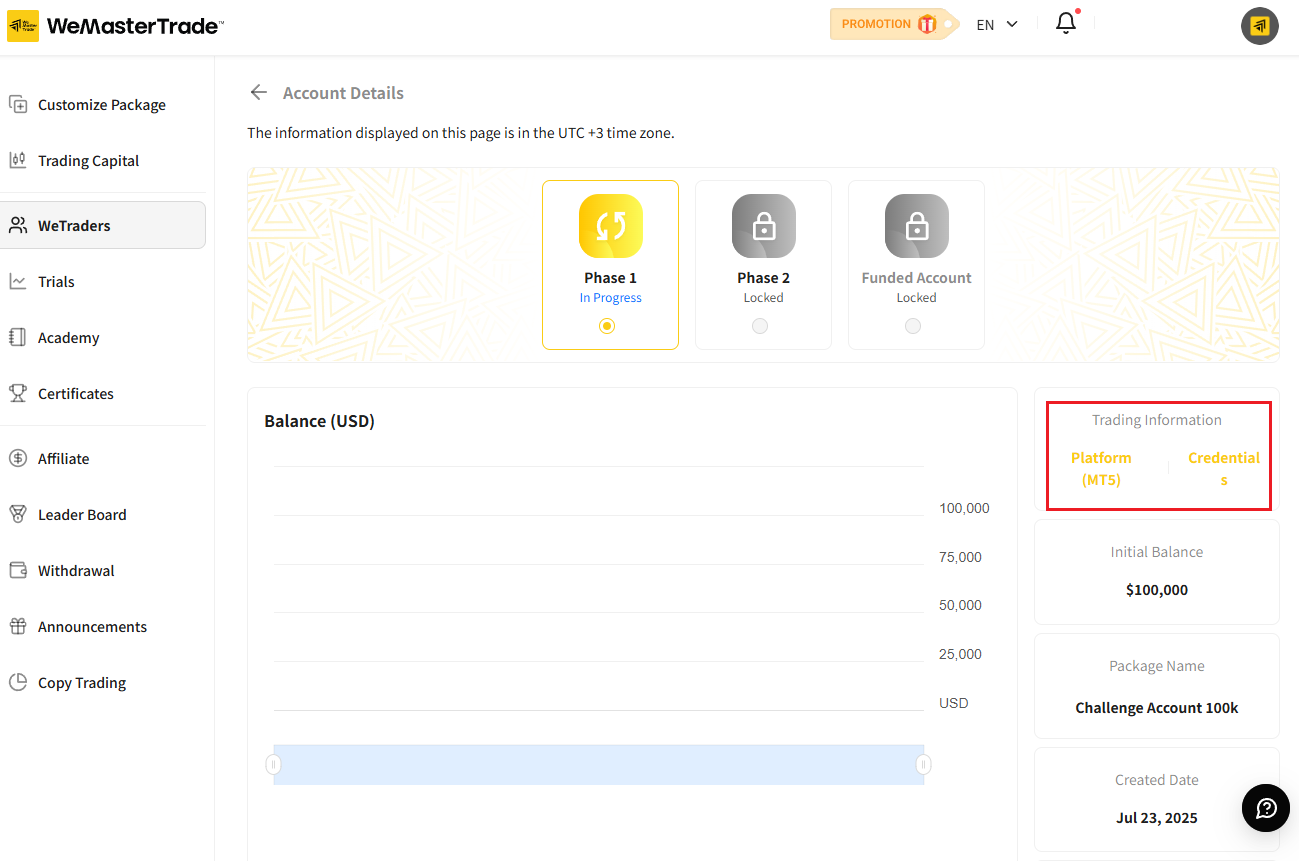
Task: Open WeTraders menu item
Action: click(x=103, y=225)
